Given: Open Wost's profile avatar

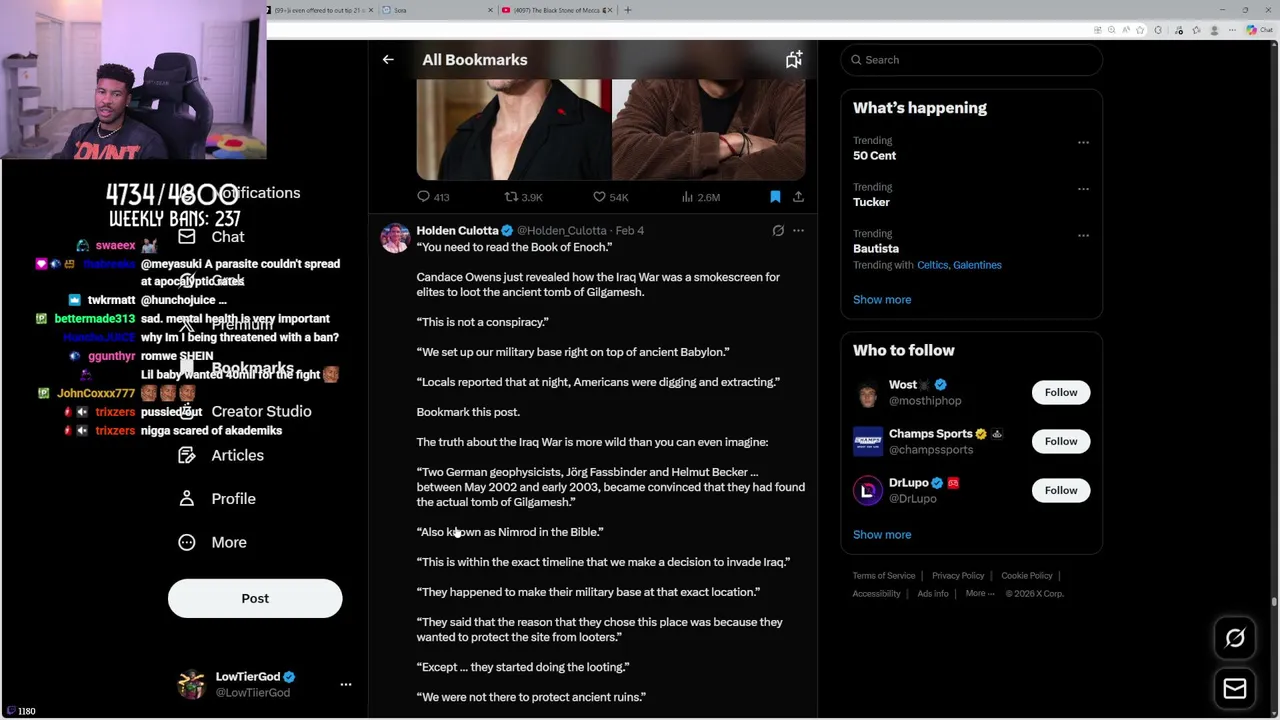Looking at the screenshot, I should (x=868, y=392).
